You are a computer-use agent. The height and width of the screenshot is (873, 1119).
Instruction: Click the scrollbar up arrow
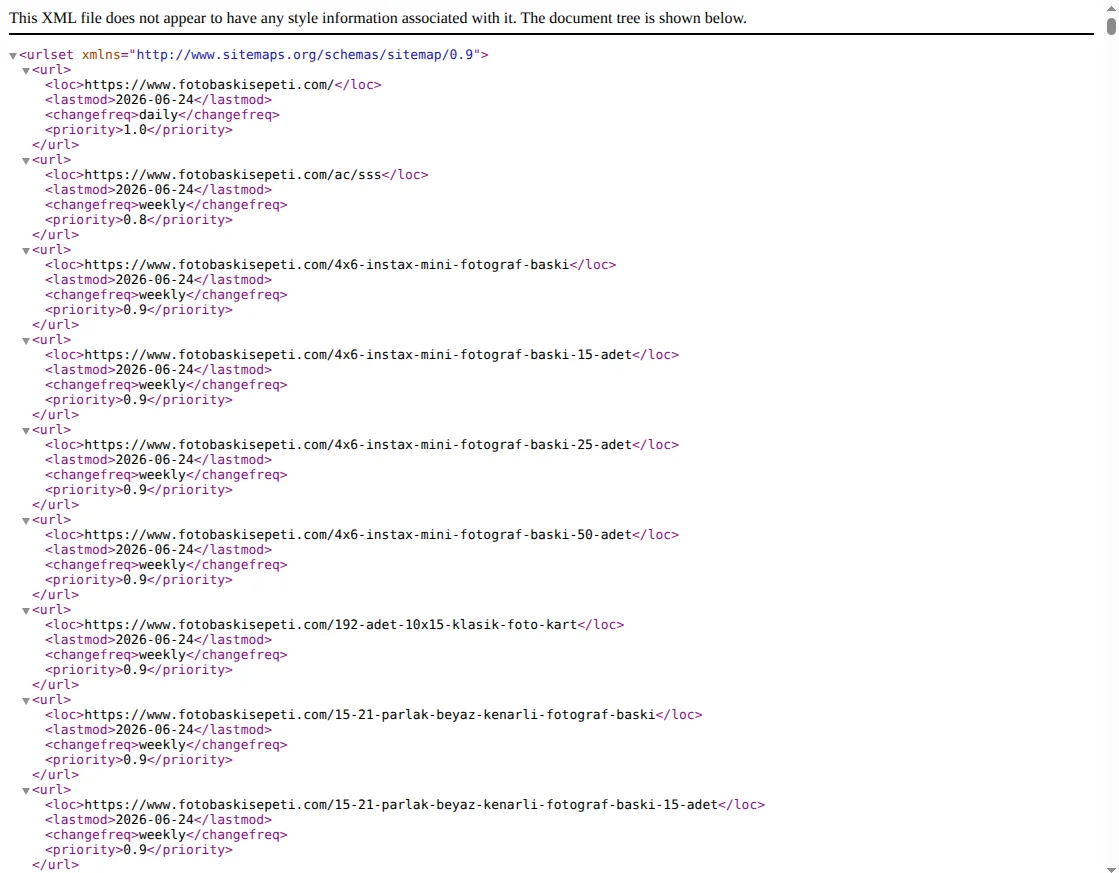tap(1111, 8)
